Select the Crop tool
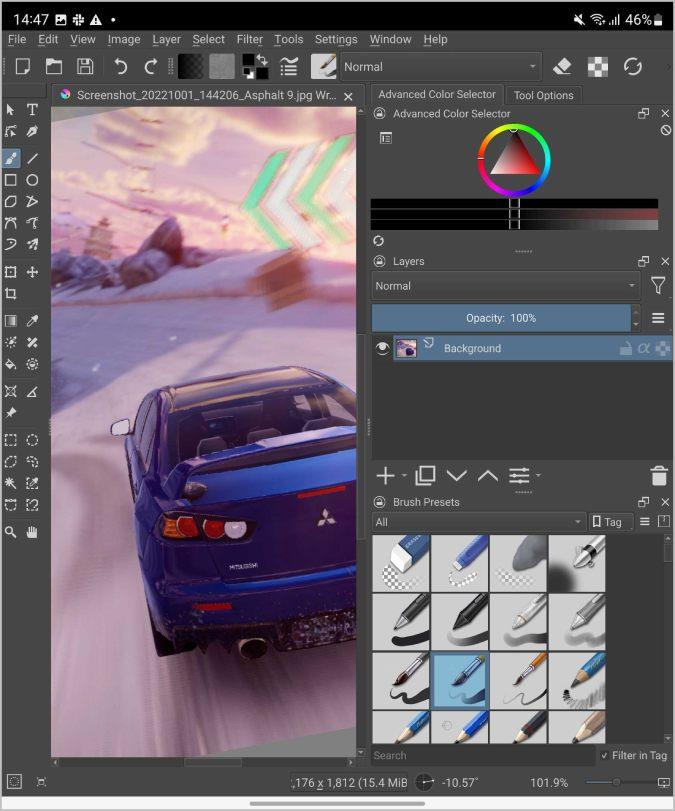Viewport: 675px width, 811px height. click(11, 294)
